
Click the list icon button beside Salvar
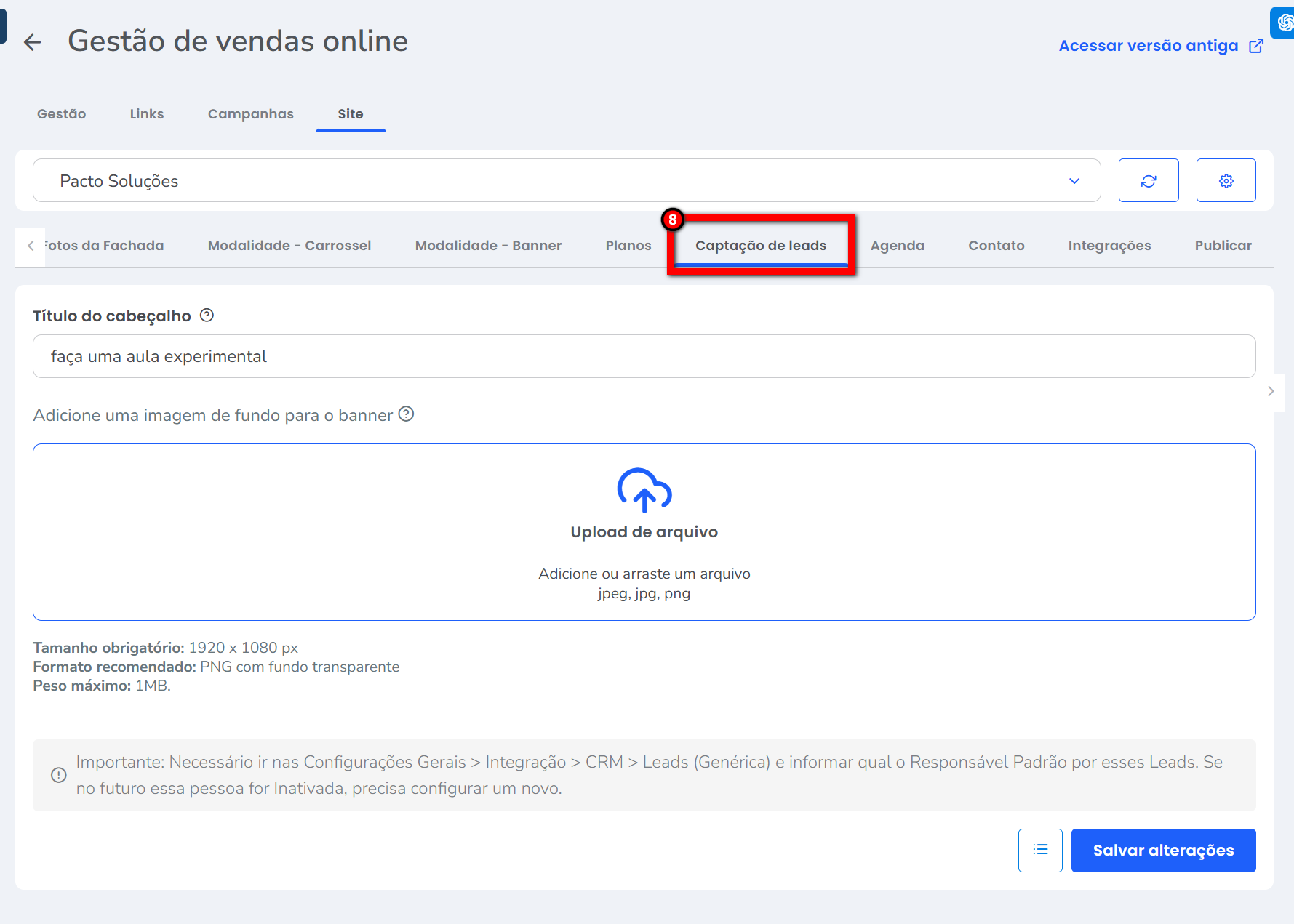click(1040, 850)
